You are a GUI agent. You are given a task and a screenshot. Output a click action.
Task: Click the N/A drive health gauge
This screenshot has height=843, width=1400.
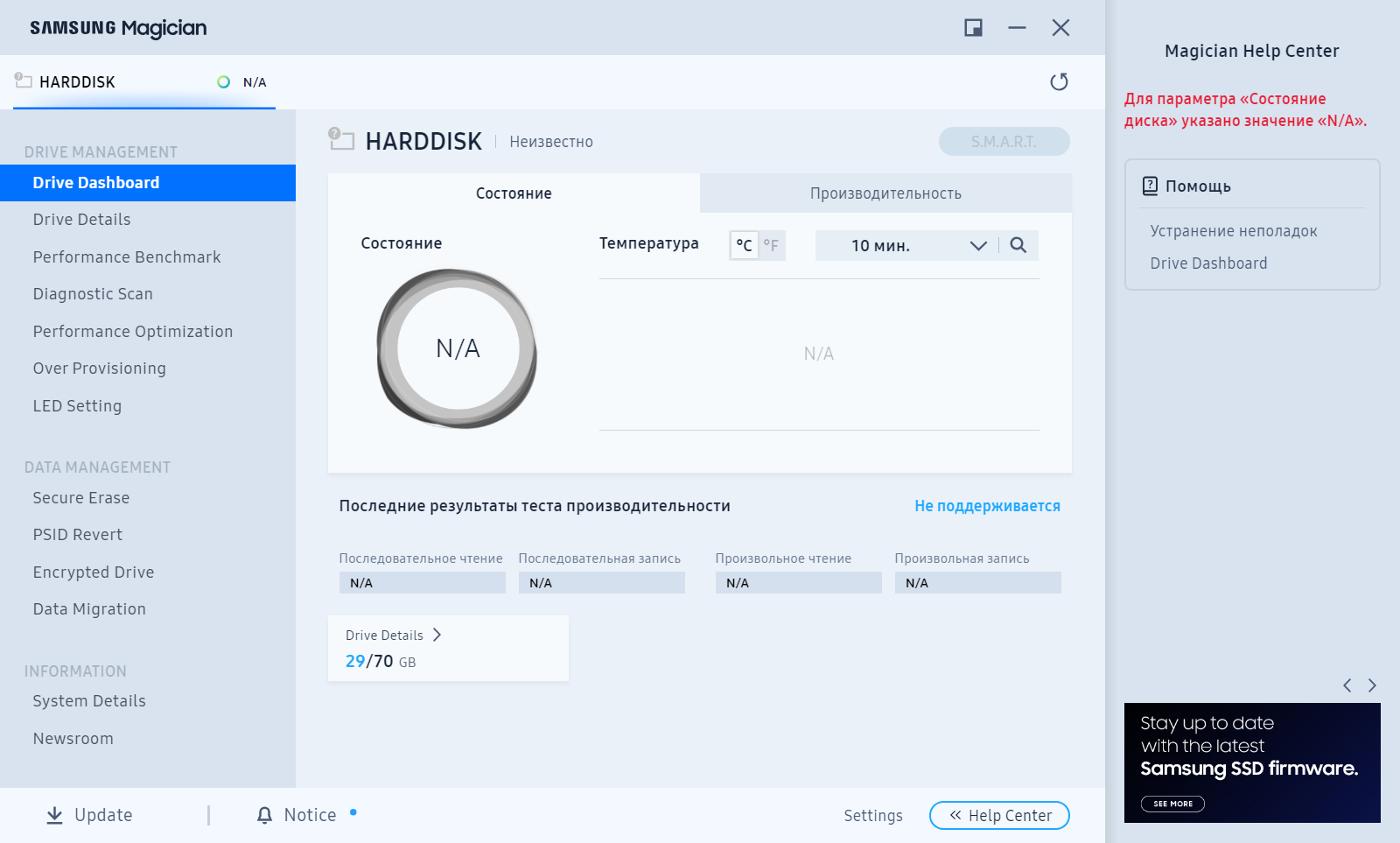pos(458,348)
